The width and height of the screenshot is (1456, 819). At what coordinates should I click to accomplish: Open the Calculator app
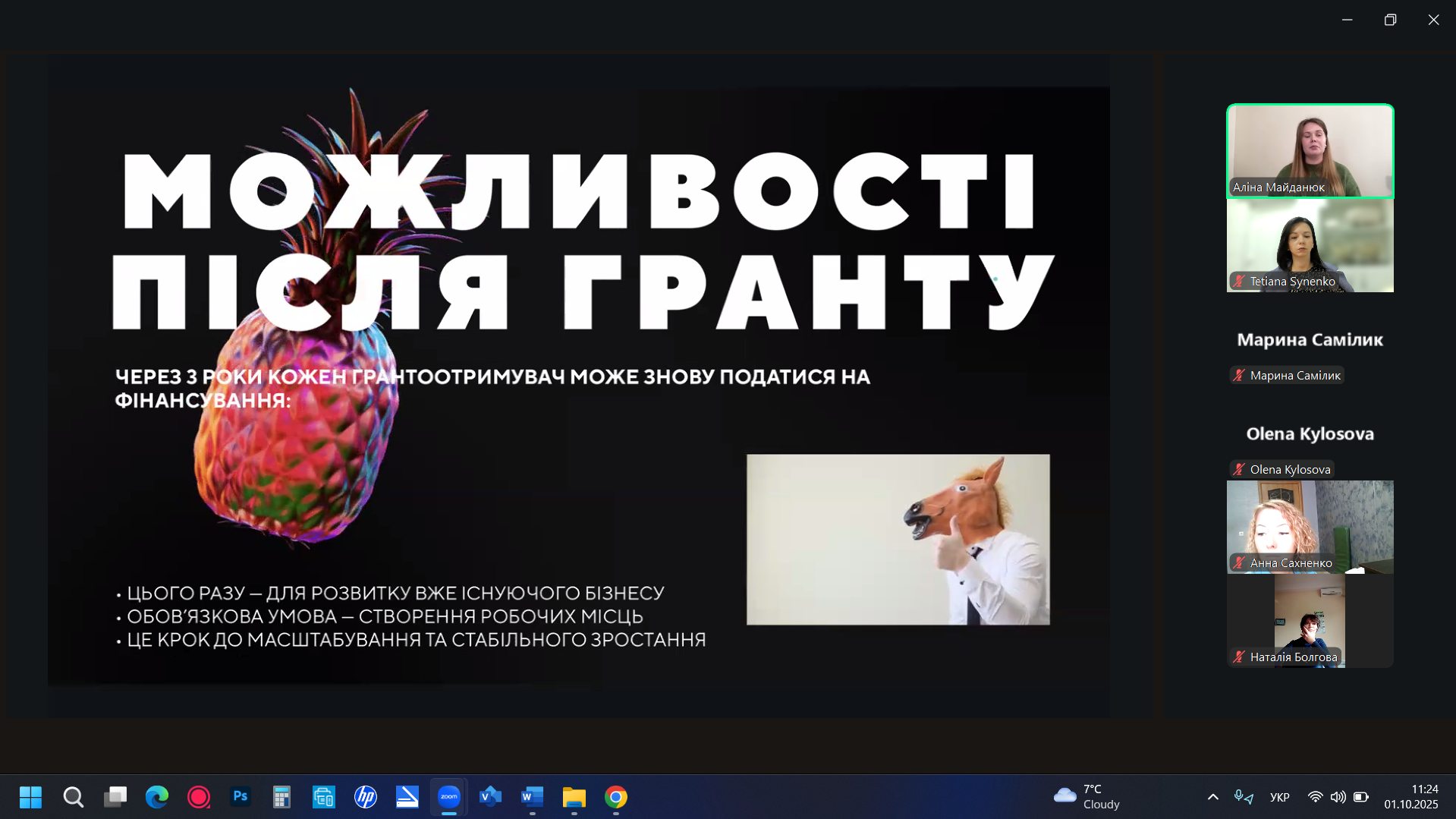[x=281, y=797]
